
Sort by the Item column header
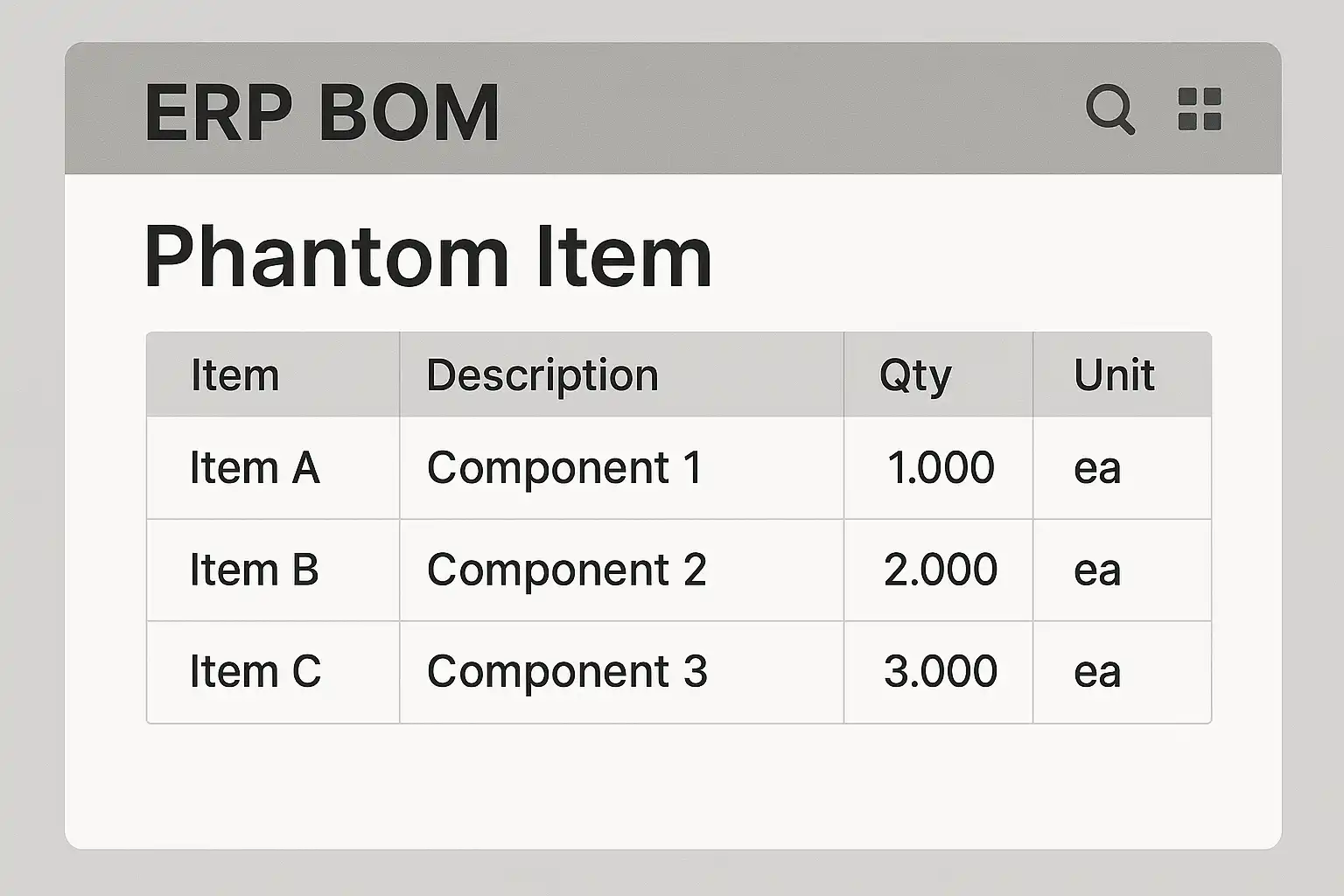pos(234,375)
